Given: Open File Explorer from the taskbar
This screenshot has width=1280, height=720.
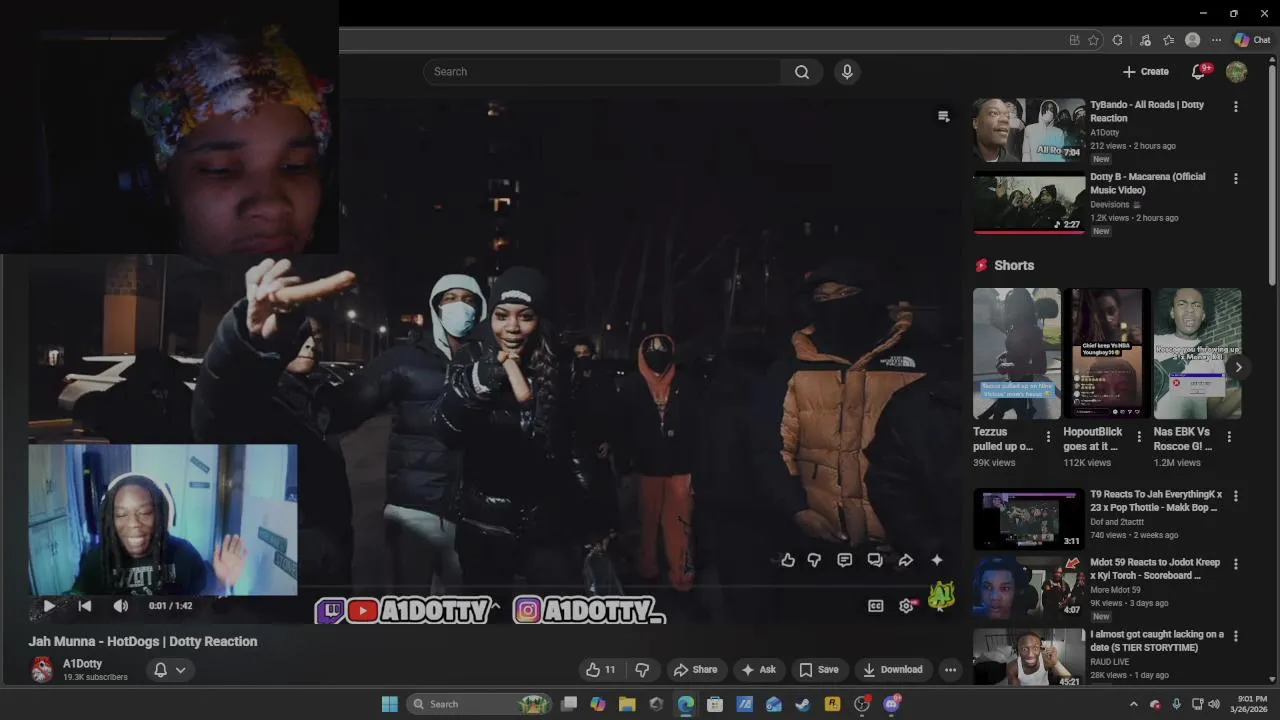Looking at the screenshot, I should tap(627, 704).
